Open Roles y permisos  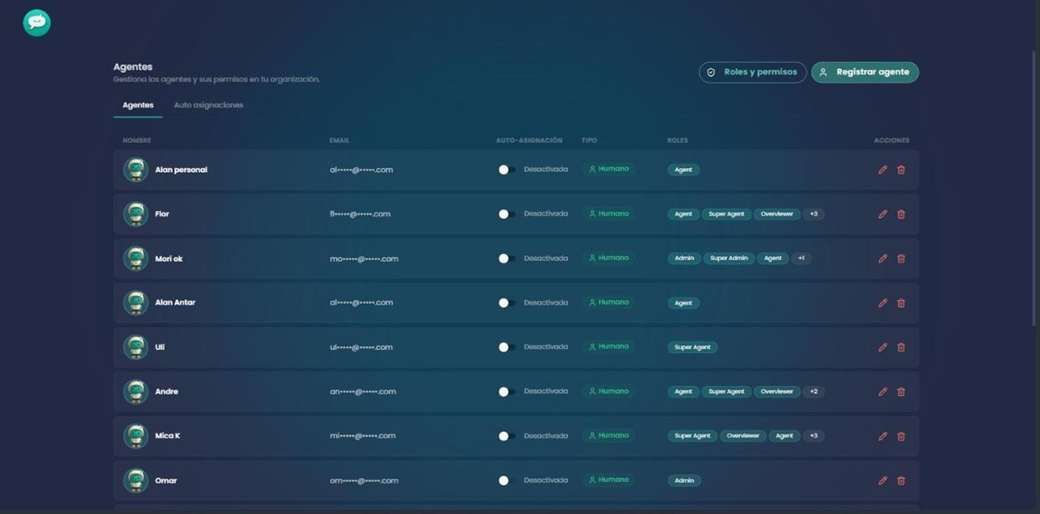(x=752, y=72)
